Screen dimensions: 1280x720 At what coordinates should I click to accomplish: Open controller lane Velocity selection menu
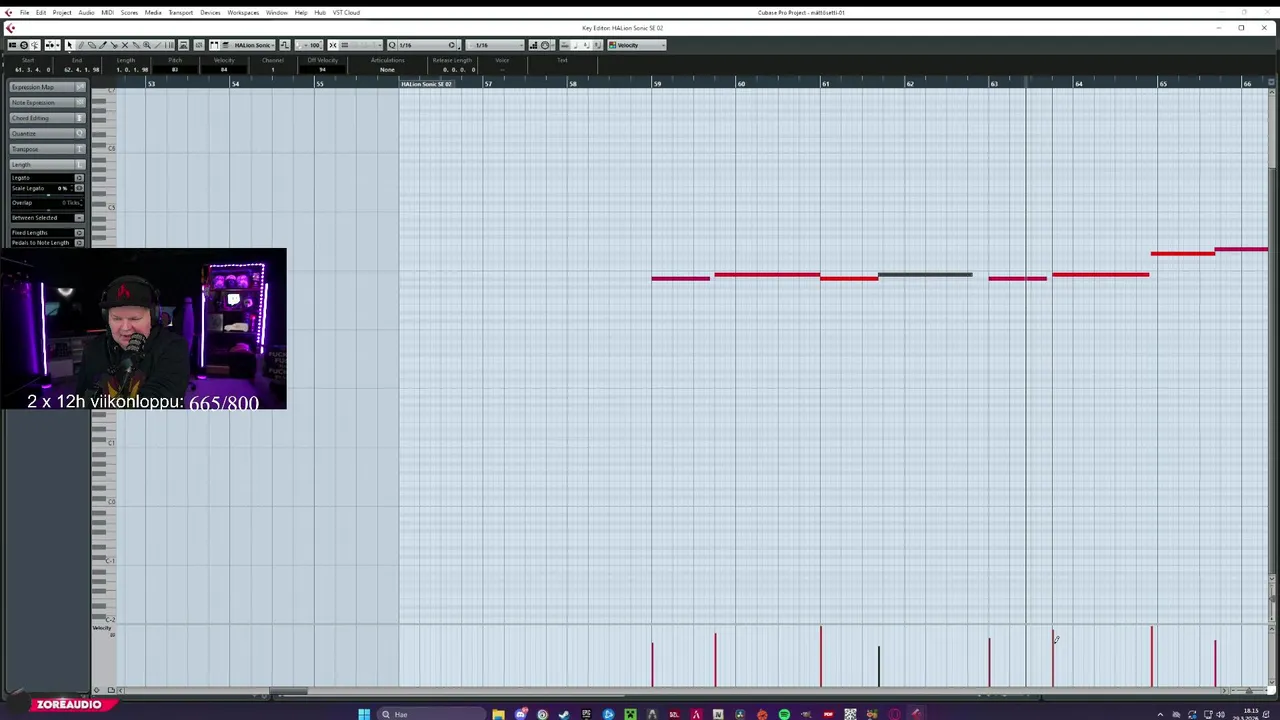[x=102, y=628]
